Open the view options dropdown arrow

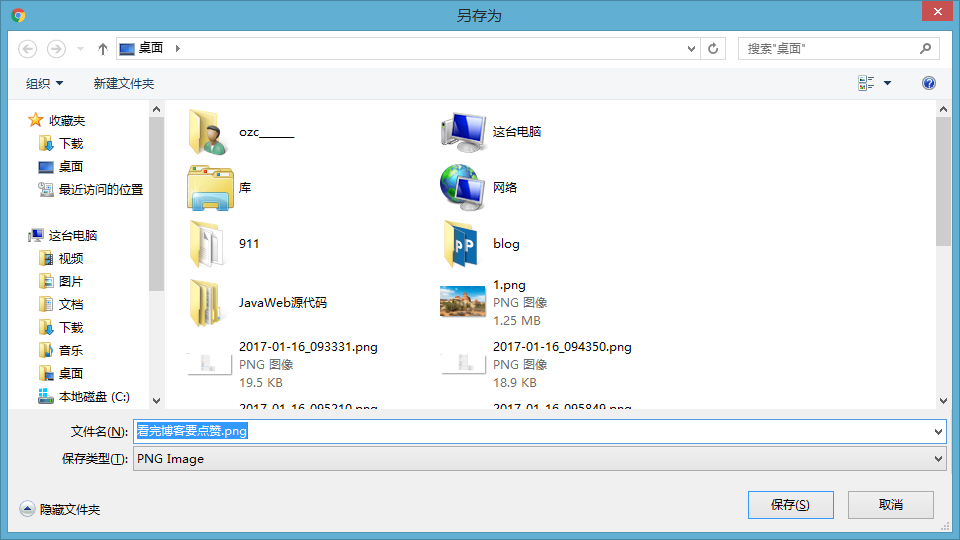[x=887, y=83]
